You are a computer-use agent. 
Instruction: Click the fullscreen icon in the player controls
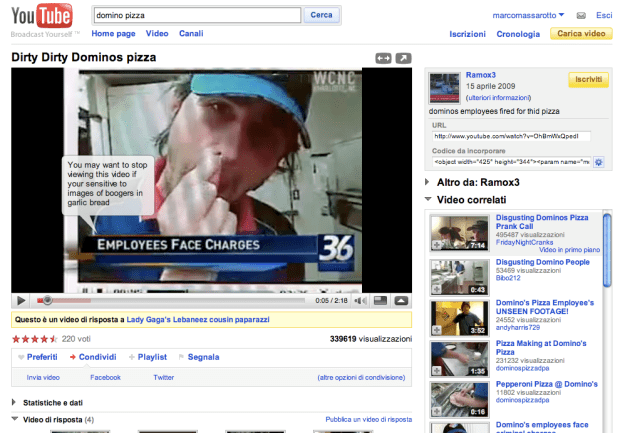[381, 299]
